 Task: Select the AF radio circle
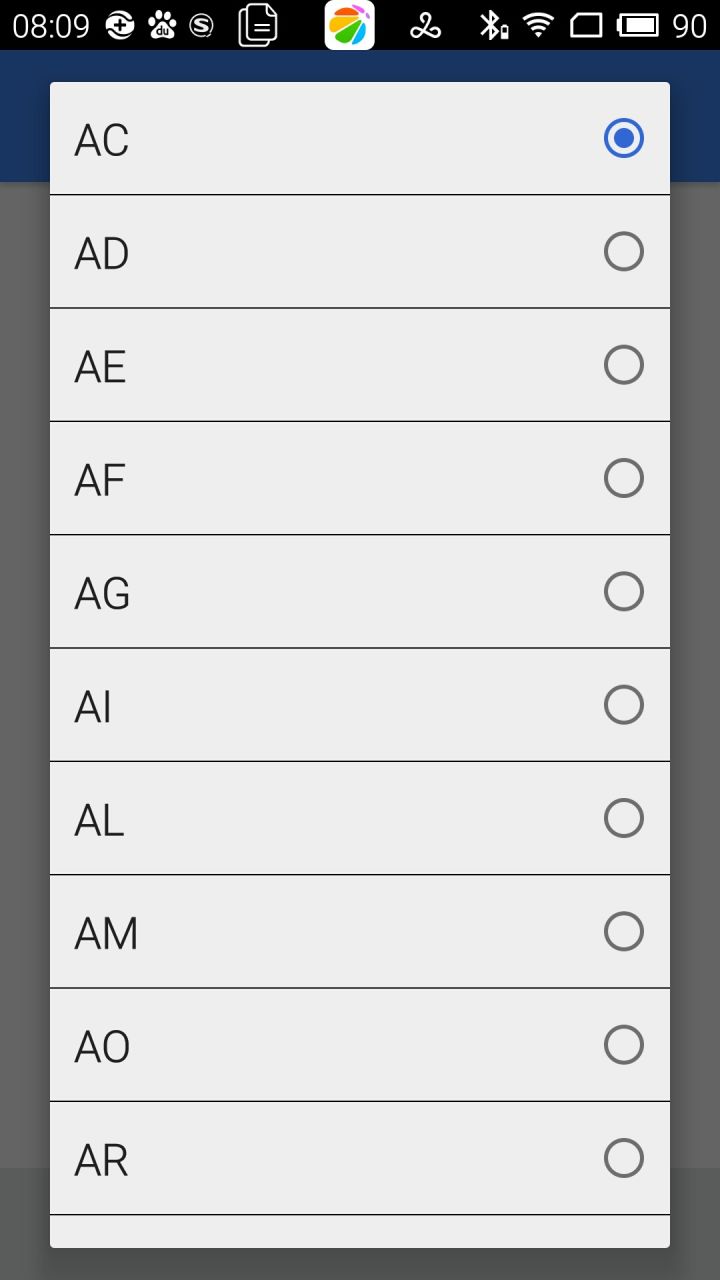click(624, 478)
